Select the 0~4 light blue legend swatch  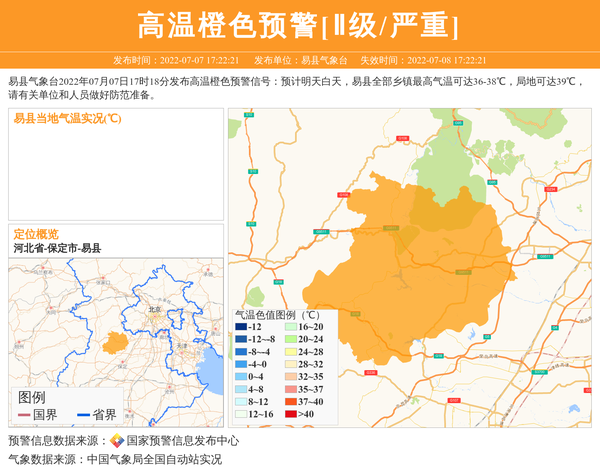241,377
